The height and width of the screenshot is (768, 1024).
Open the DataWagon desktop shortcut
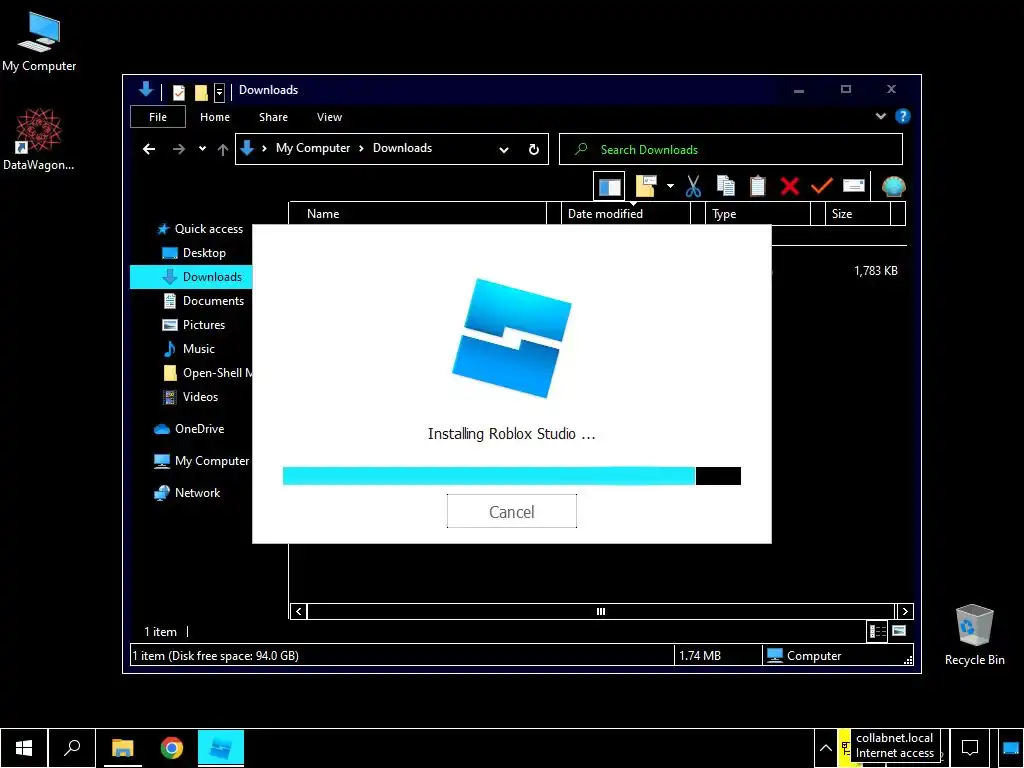click(x=39, y=140)
